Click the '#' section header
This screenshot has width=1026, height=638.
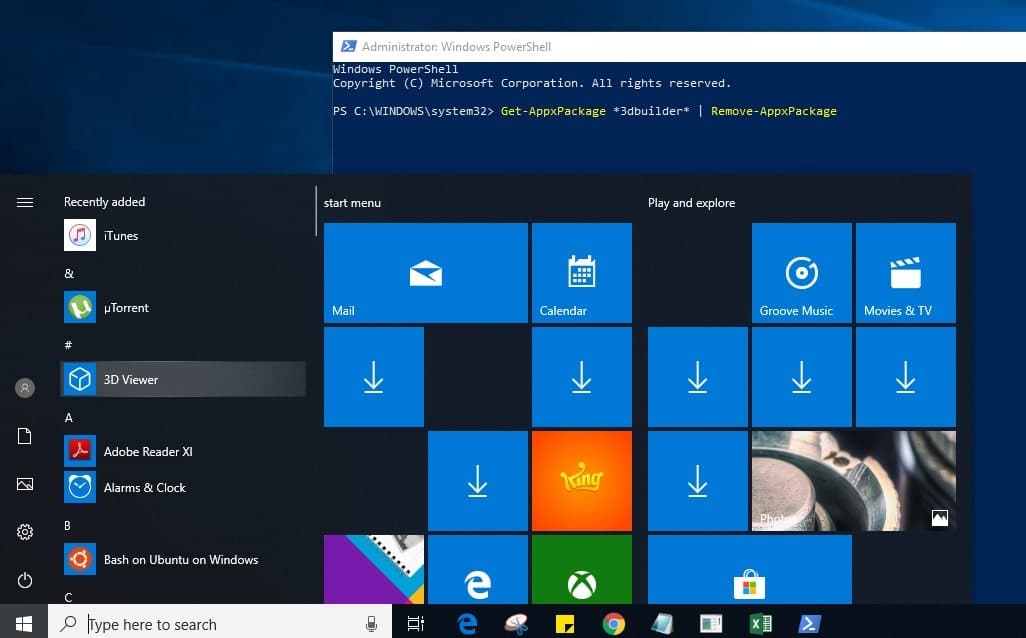coord(68,345)
